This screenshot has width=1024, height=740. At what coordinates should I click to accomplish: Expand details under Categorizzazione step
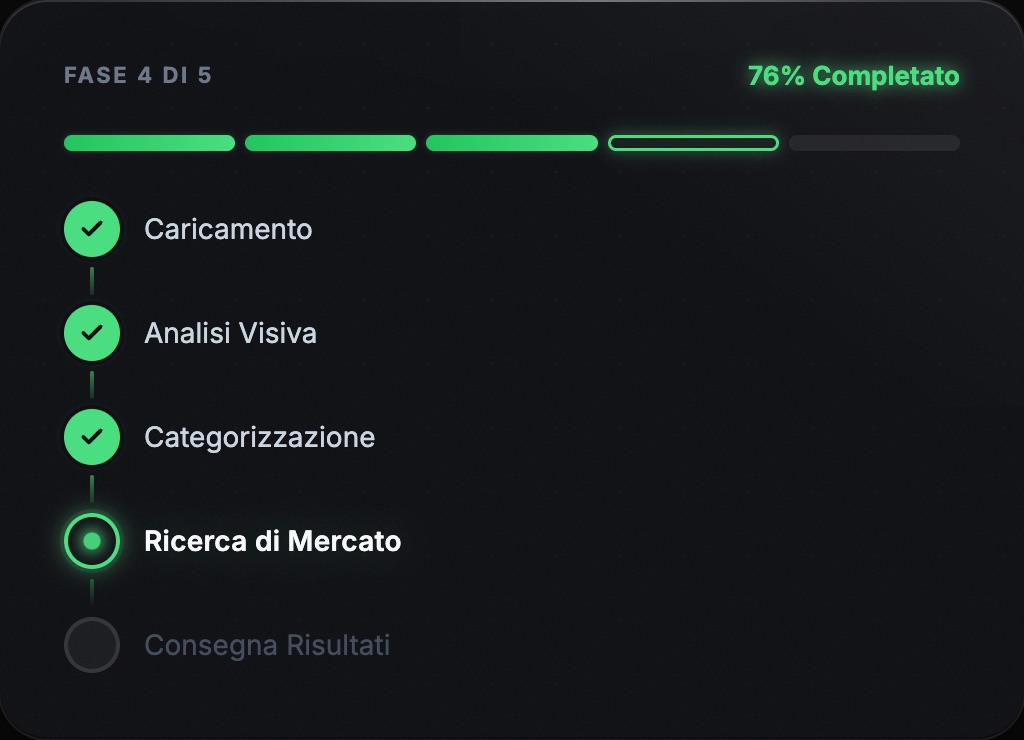(261, 436)
